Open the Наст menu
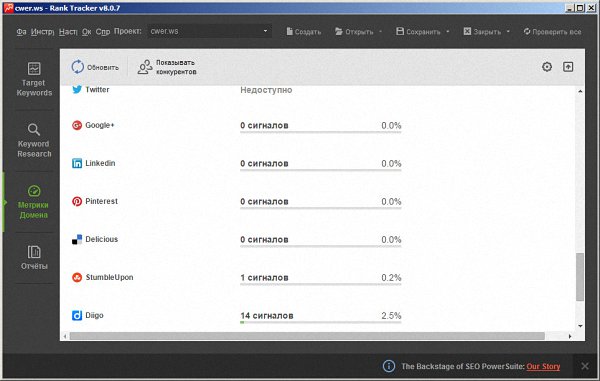Viewport: 600px width, 381px height. click(68, 32)
